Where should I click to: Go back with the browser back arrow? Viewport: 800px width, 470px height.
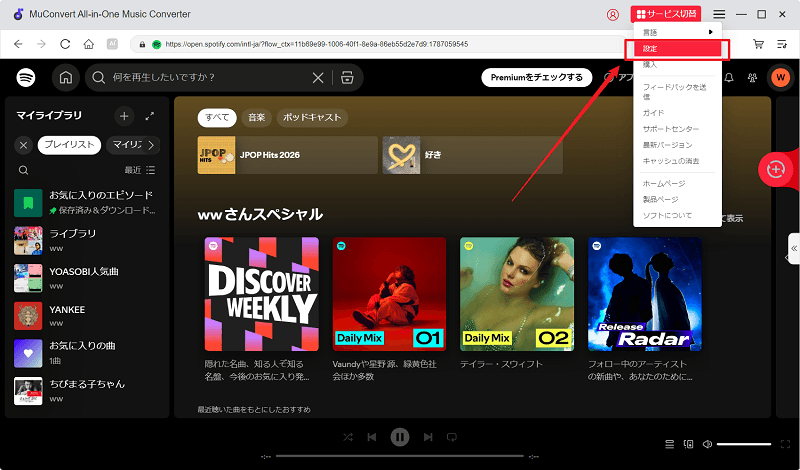click(18, 44)
